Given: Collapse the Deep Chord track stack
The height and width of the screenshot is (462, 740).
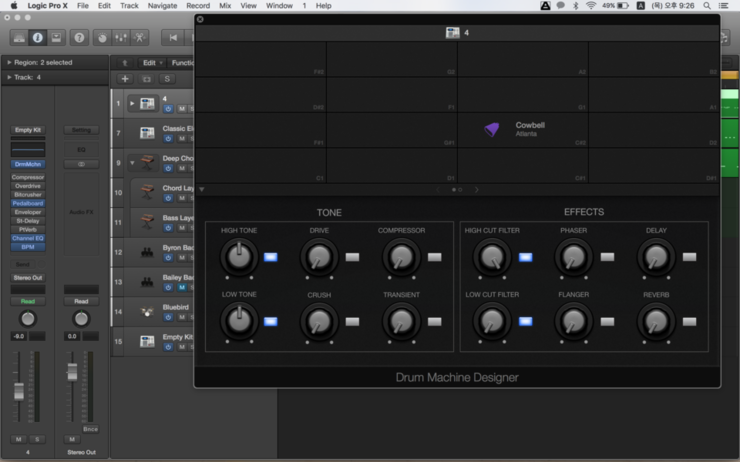Looking at the screenshot, I should click(x=132, y=163).
